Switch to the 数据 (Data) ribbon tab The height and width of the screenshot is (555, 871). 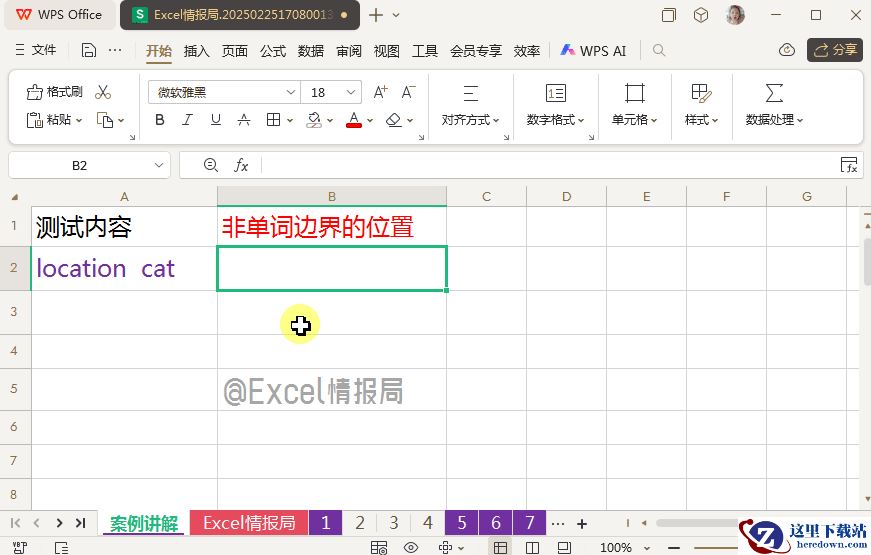click(x=311, y=51)
